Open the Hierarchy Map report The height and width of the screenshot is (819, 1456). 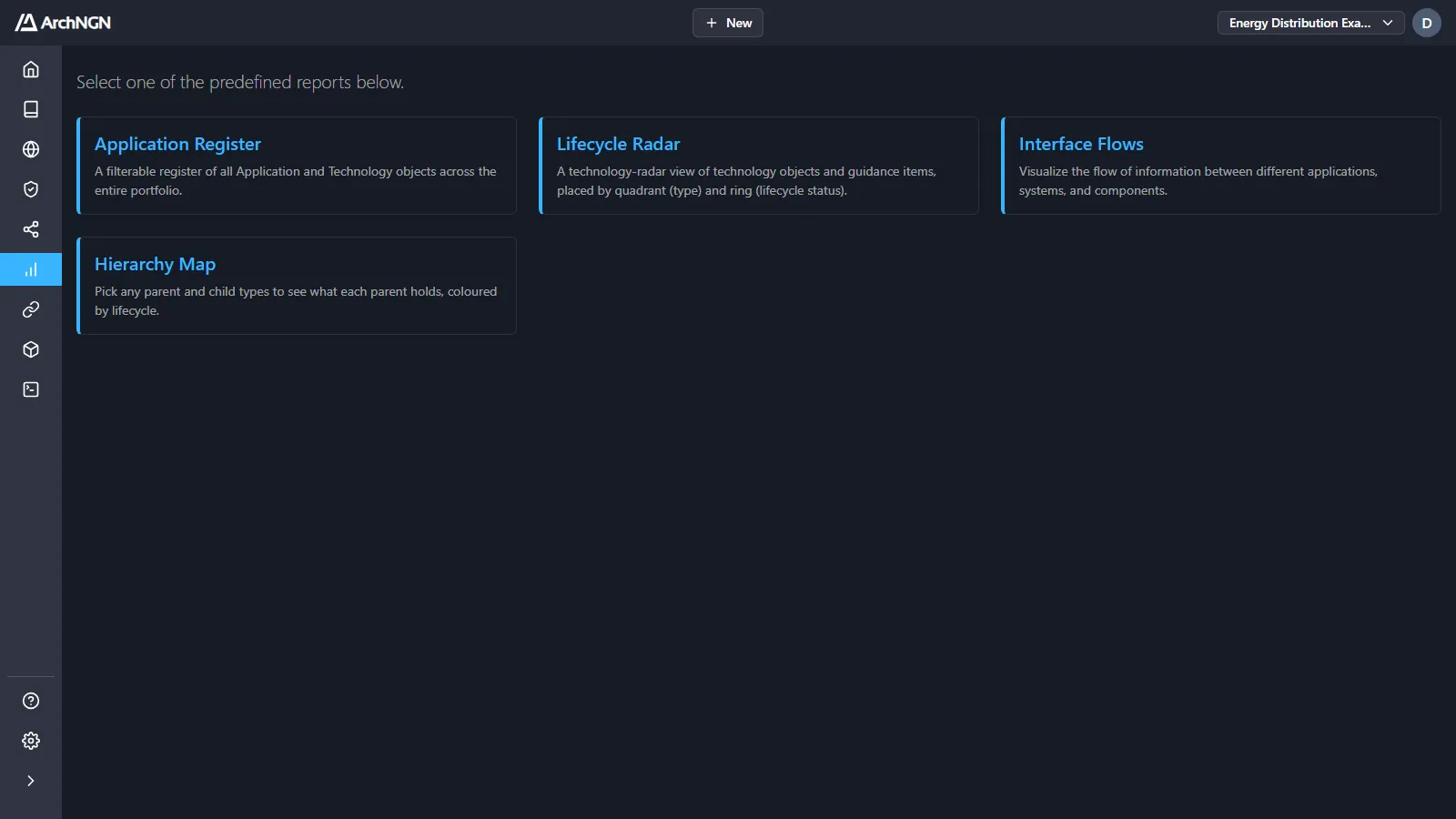tap(297, 286)
